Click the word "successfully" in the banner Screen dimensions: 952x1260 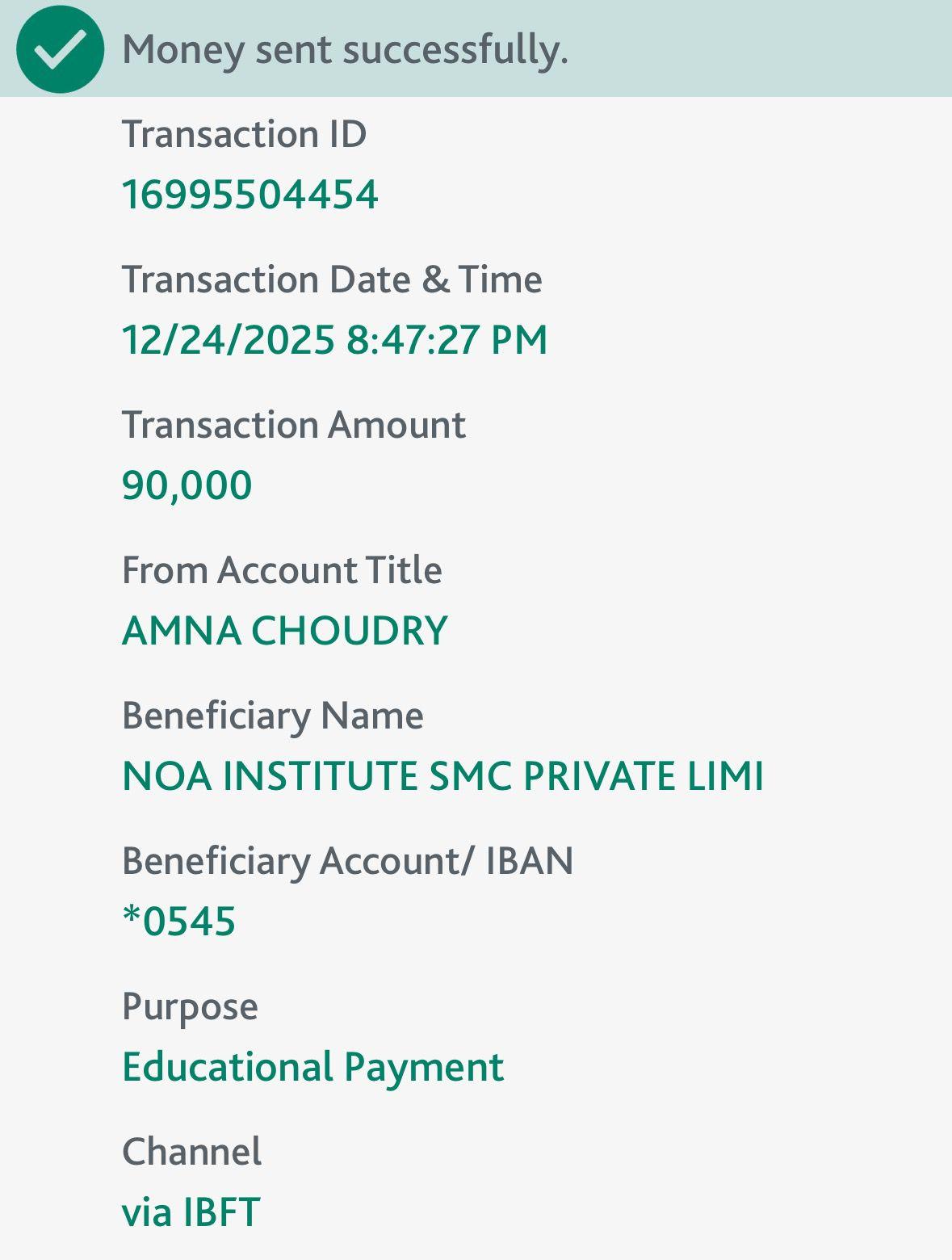(x=455, y=49)
